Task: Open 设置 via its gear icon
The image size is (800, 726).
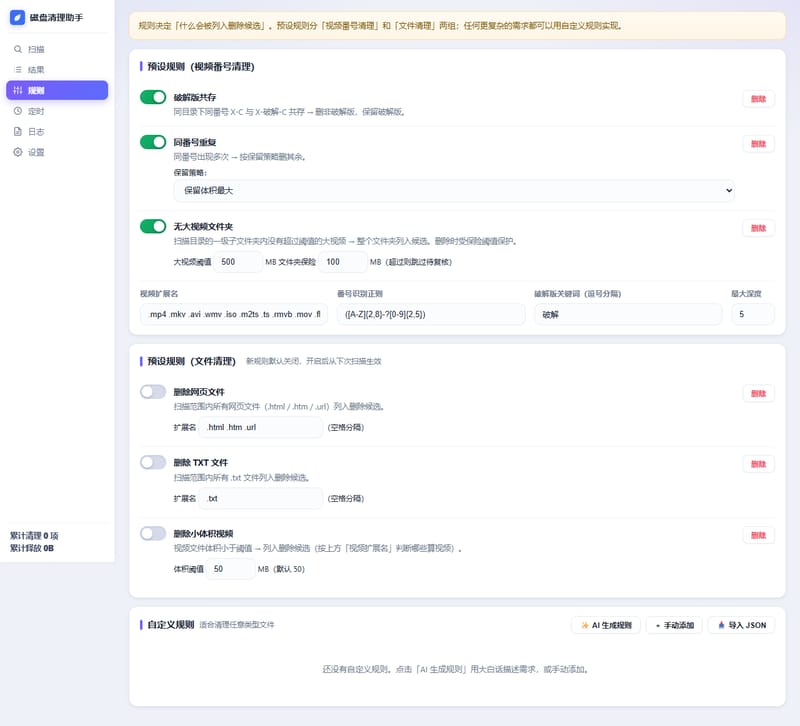Action: [18, 152]
